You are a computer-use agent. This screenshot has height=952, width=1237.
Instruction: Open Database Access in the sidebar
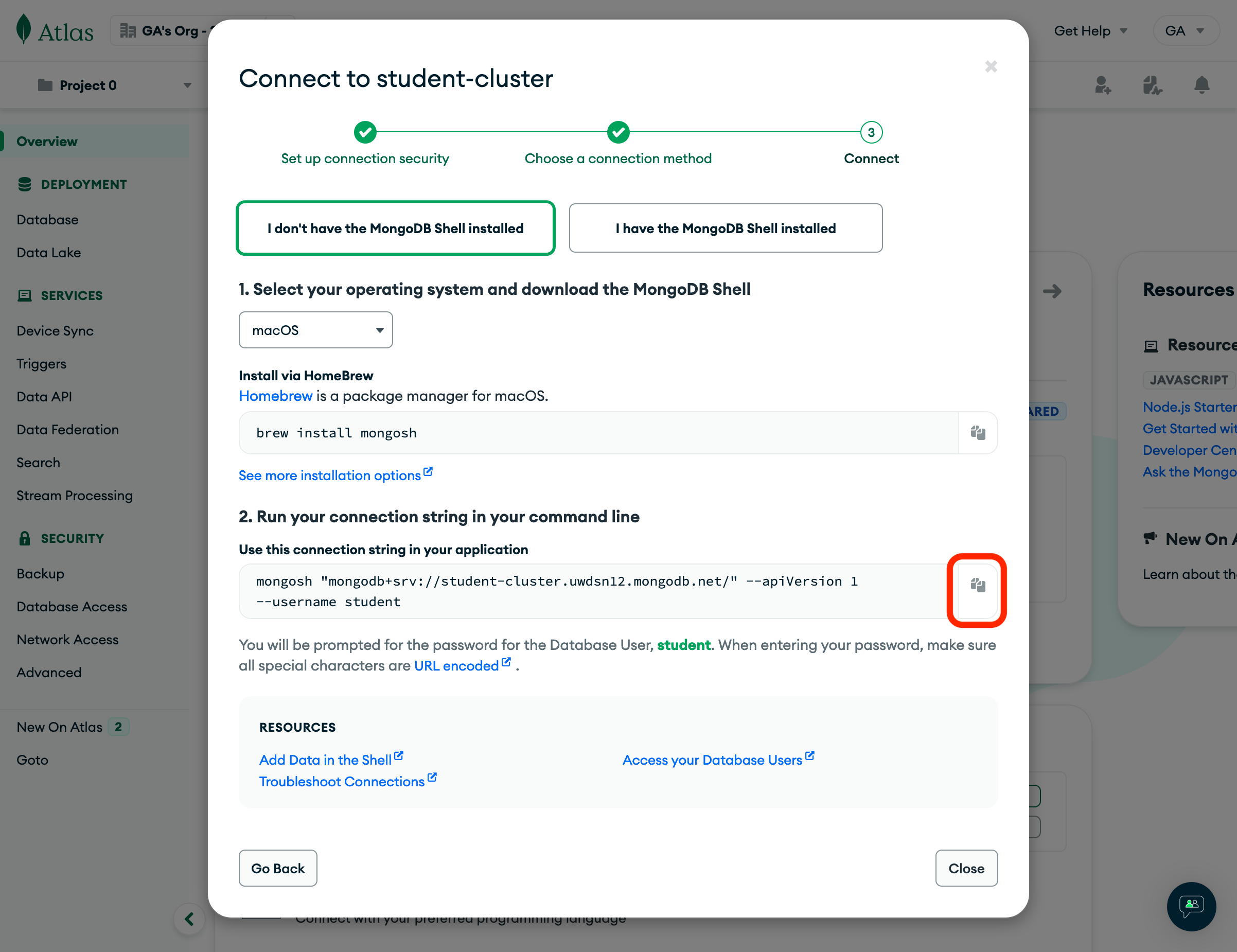(x=72, y=607)
